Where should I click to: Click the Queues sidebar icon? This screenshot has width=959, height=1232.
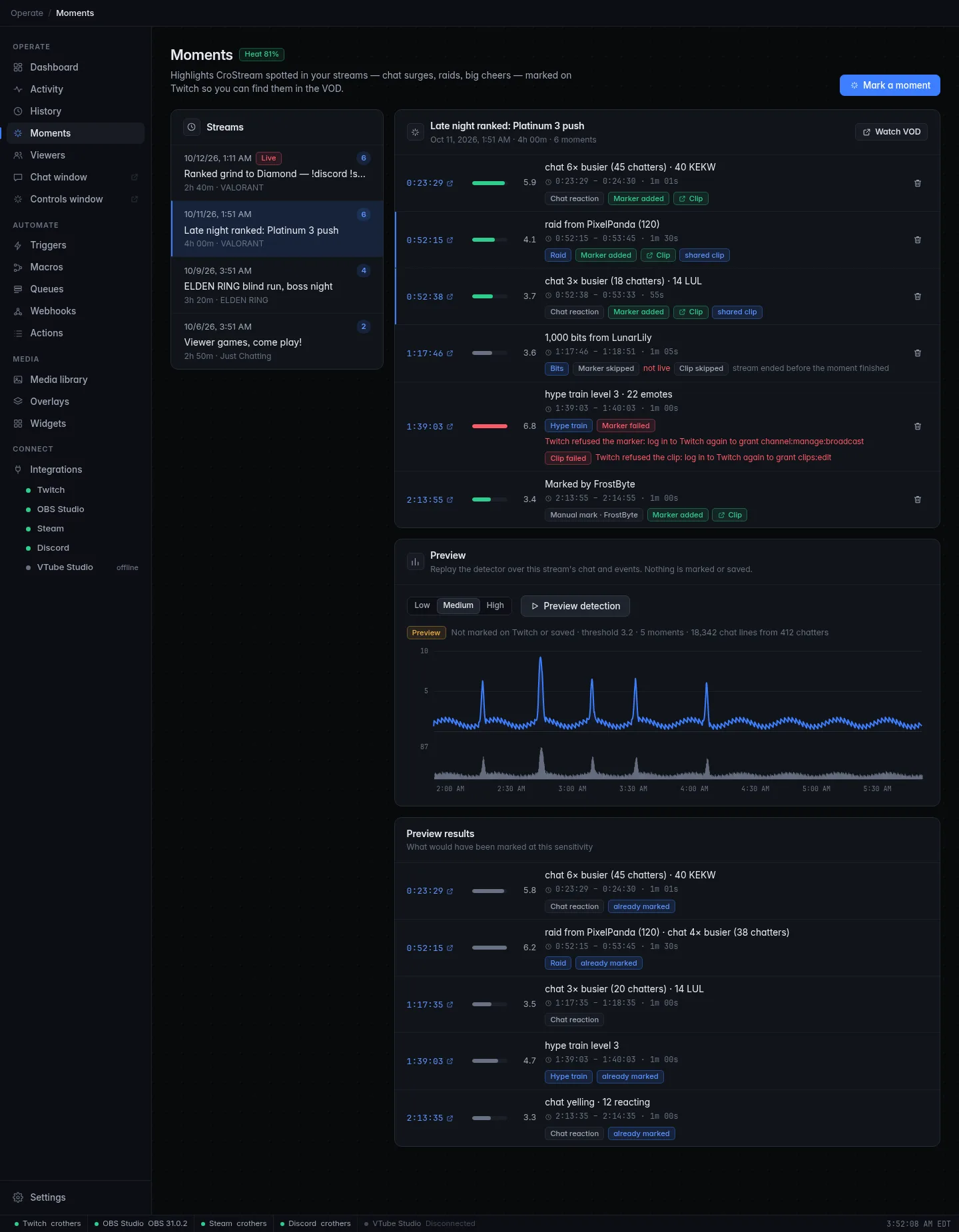click(18, 289)
